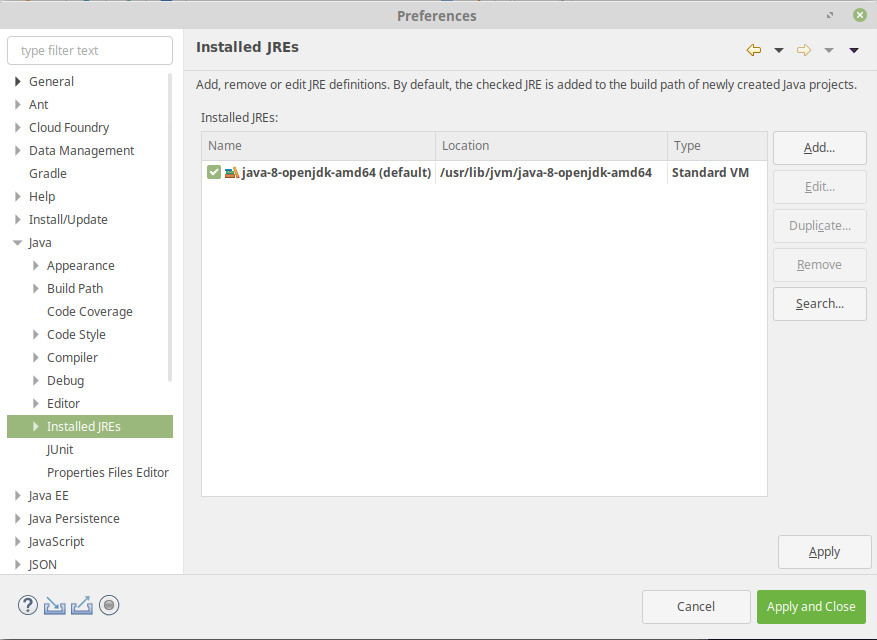Focus the type filter text field
The height and width of the screenshot is (640, 877).
[90, 51]
